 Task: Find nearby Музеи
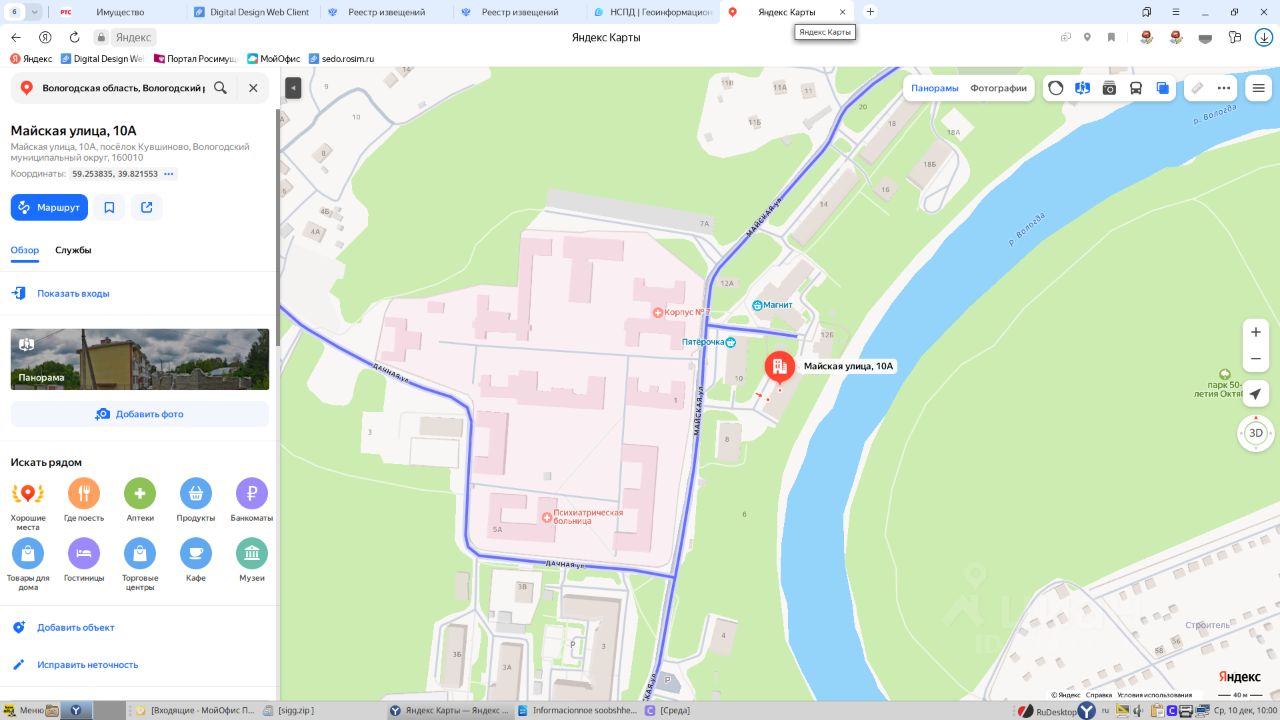[252, 561]
